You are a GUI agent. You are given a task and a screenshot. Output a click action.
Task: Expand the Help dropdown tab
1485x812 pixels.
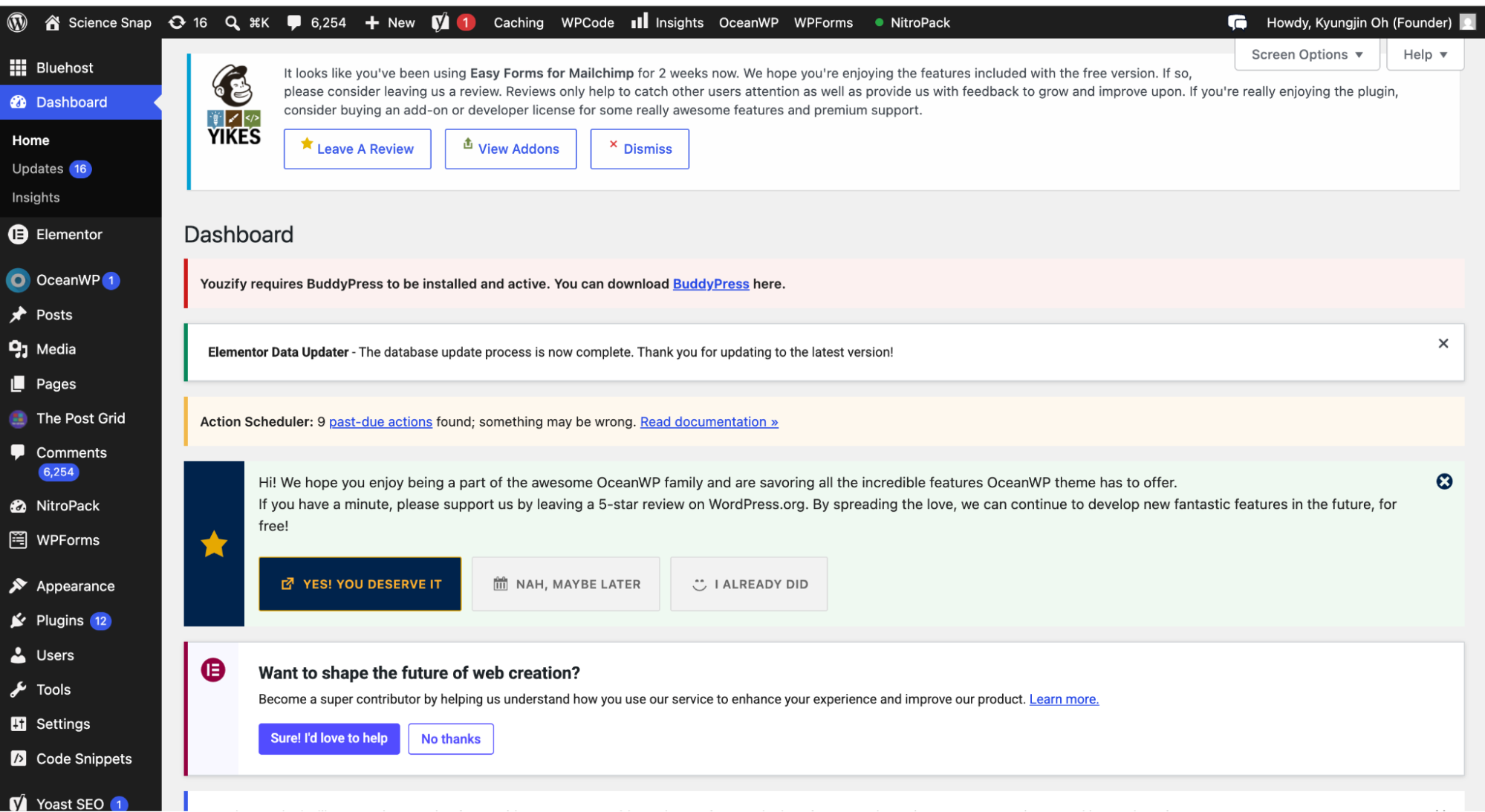[x=1425, y=54]
